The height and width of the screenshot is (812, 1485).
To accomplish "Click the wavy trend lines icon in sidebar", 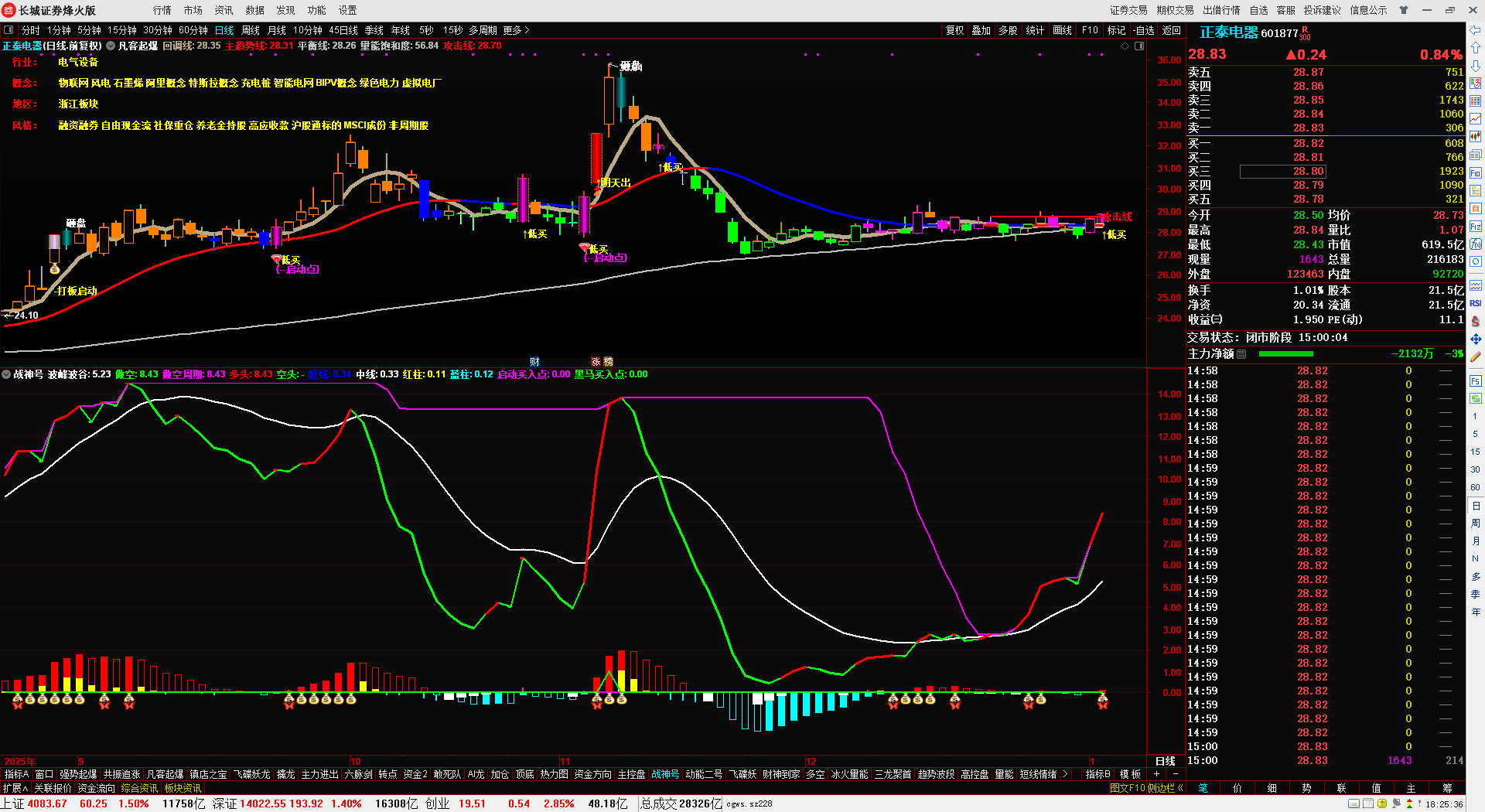I will 1475,285.
